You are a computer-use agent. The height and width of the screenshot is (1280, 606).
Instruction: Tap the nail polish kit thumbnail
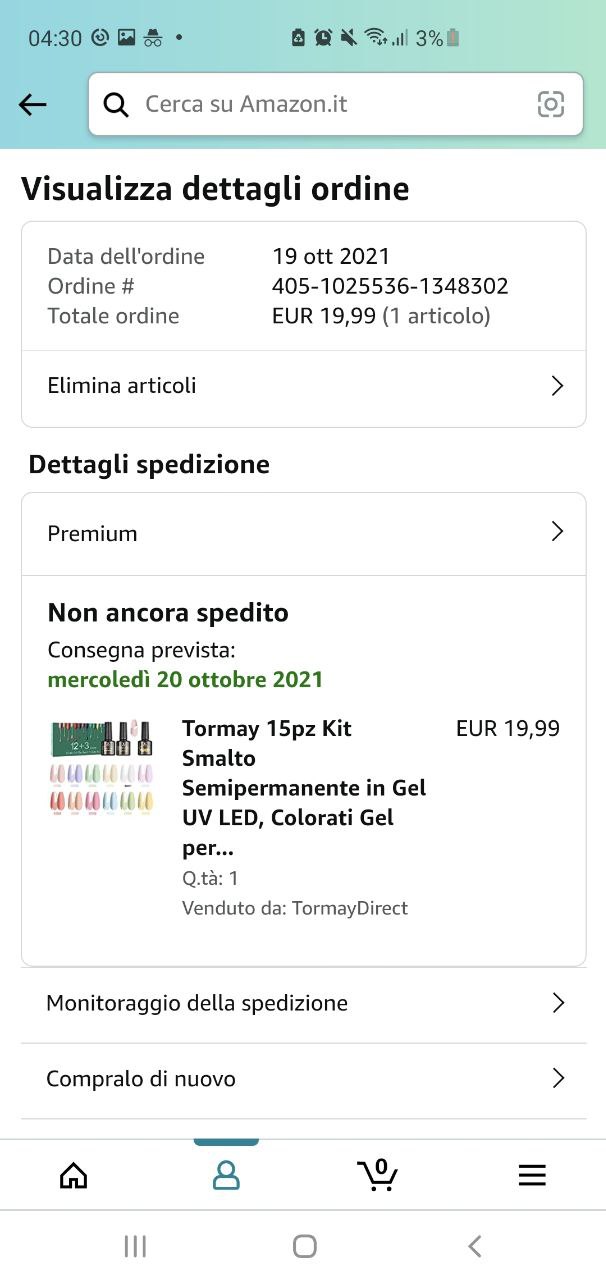[x=101, y=769]
